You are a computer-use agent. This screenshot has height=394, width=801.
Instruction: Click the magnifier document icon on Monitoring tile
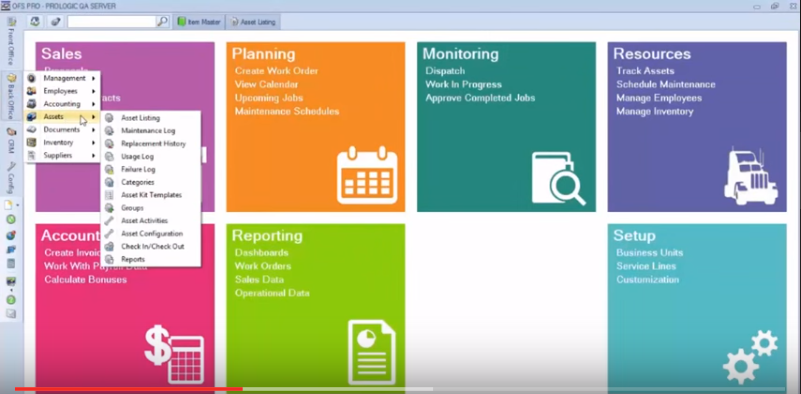click(558, 178)
